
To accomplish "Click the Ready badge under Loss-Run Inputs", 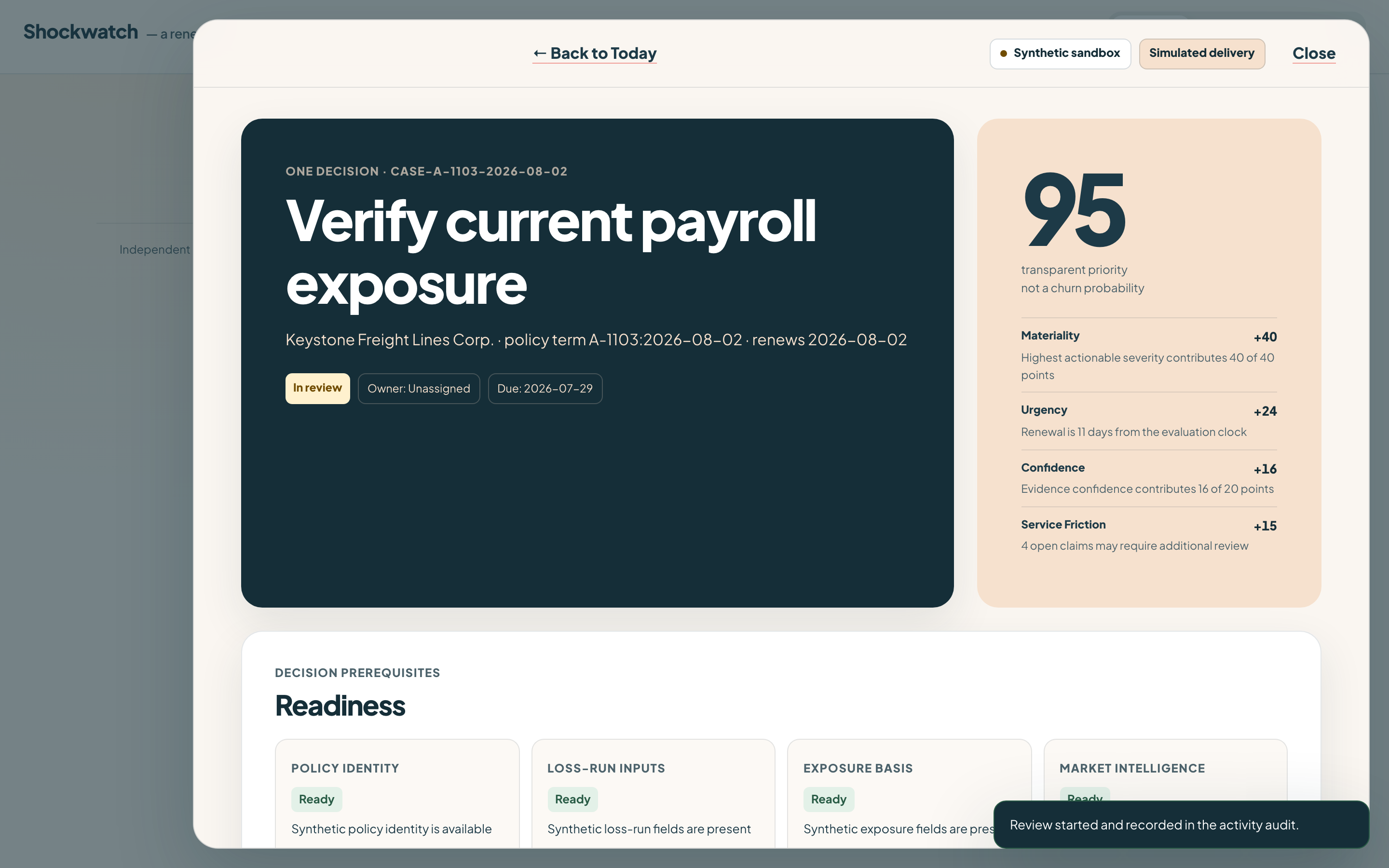I will (573, 800).
